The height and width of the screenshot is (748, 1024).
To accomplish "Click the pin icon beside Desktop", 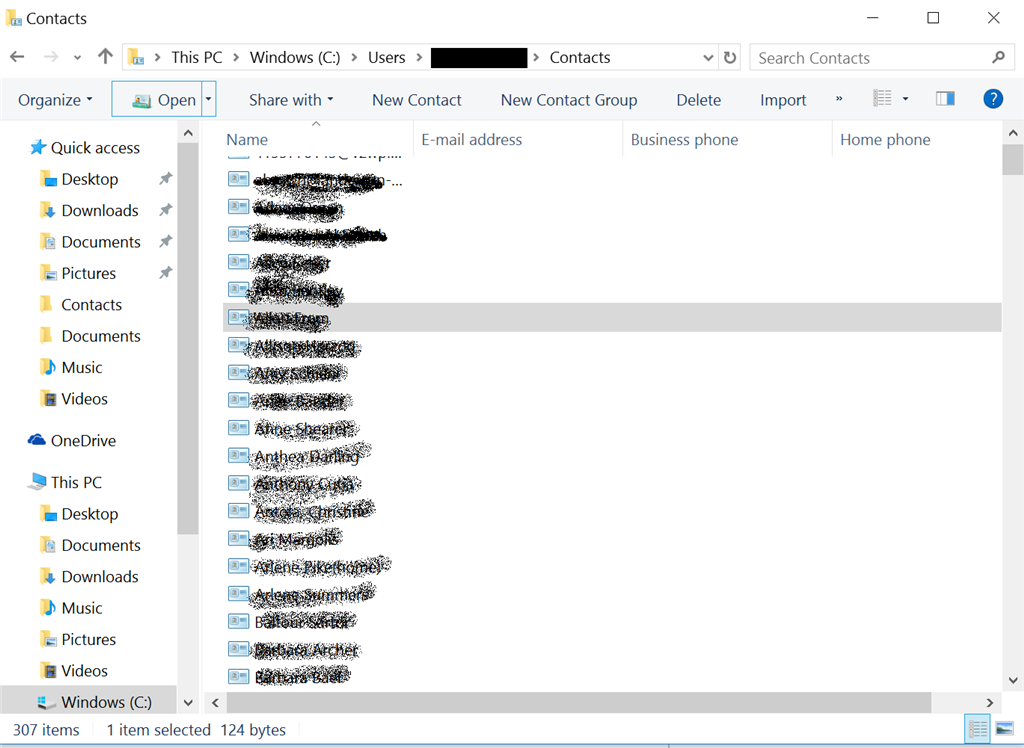I will [x=166, y=178].
